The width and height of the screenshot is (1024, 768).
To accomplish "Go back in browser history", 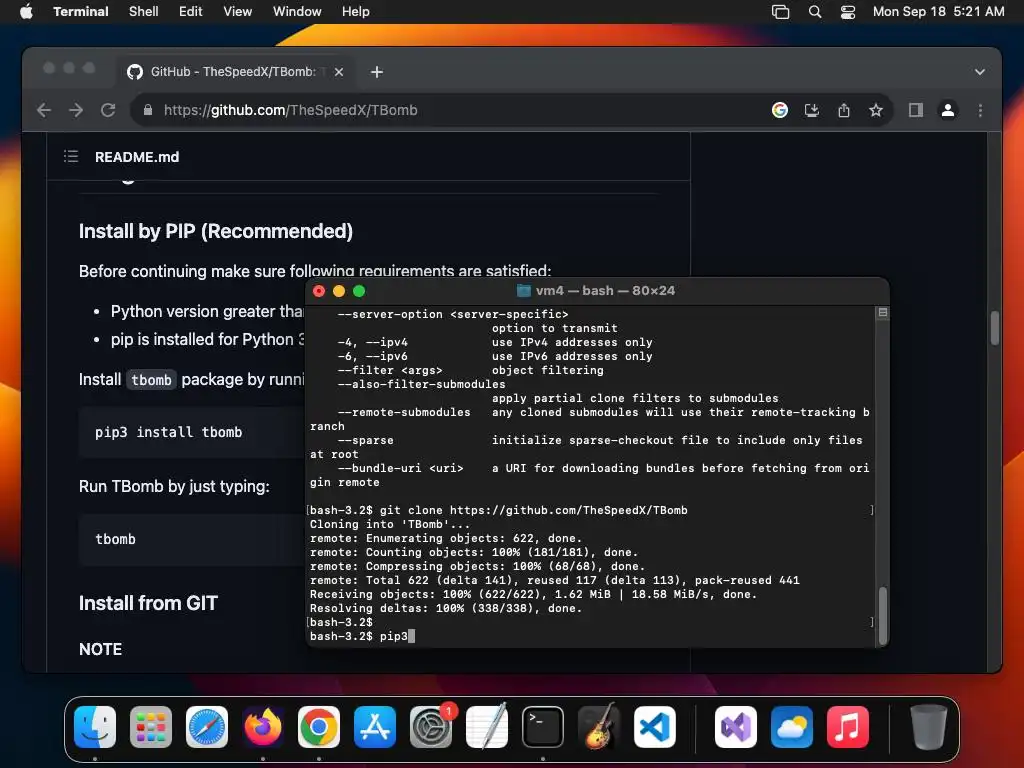I will click(44, 110).
